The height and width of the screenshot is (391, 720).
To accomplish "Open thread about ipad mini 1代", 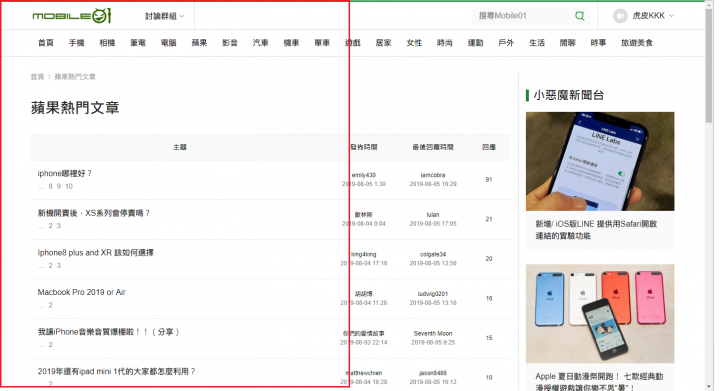I will point(117,371).
